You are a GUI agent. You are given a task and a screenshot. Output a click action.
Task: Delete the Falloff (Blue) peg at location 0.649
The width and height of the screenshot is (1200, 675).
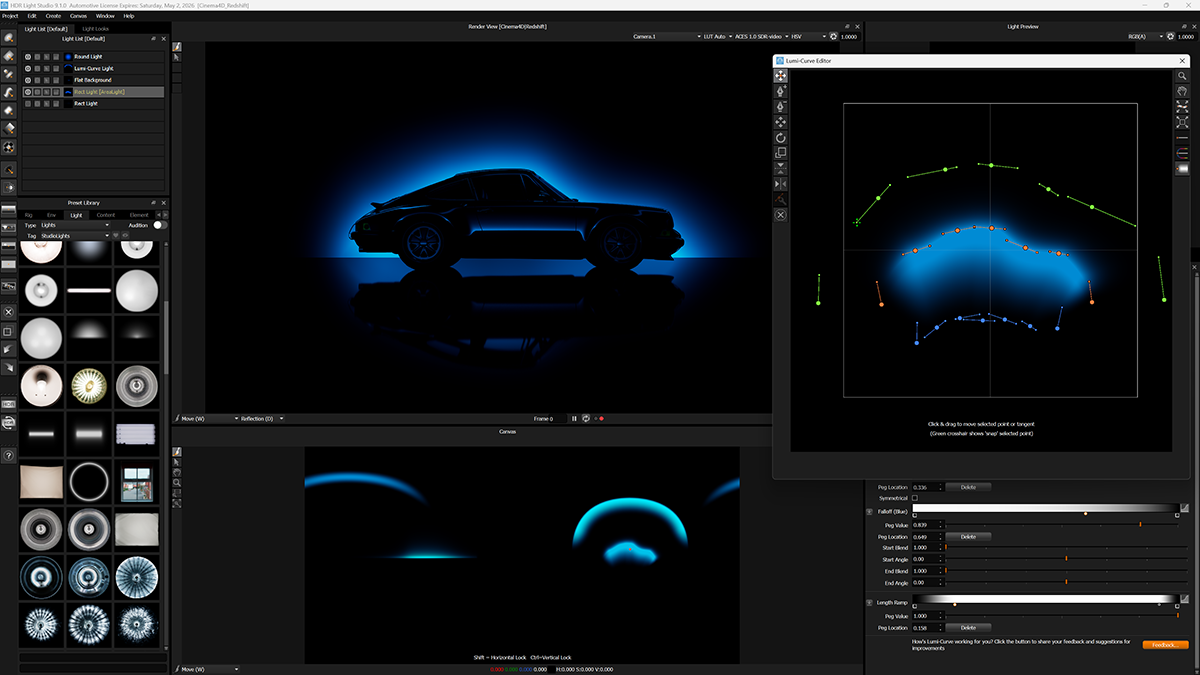pos(968,537)
